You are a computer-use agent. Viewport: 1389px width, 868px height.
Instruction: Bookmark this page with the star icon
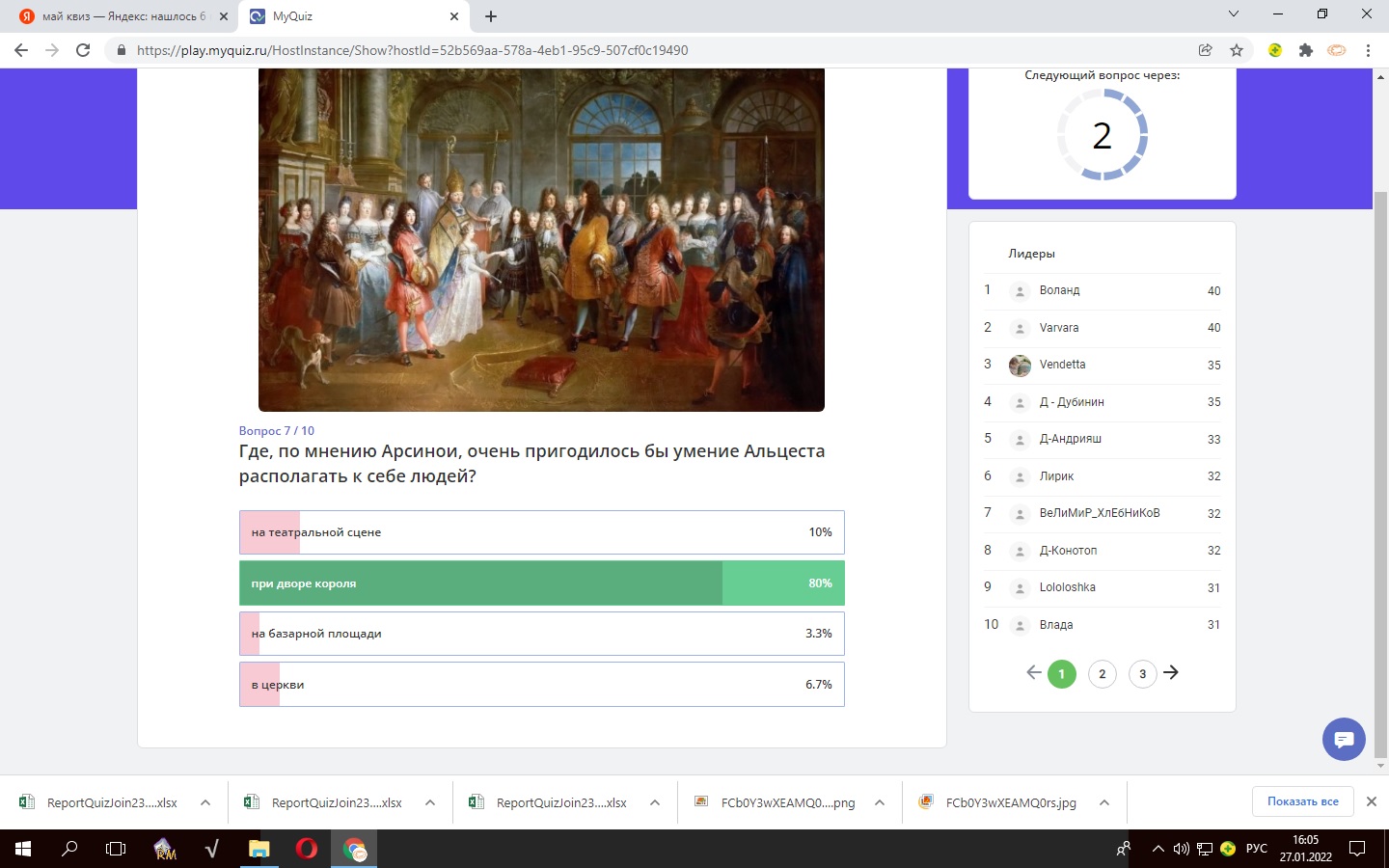coord(1237,50)
